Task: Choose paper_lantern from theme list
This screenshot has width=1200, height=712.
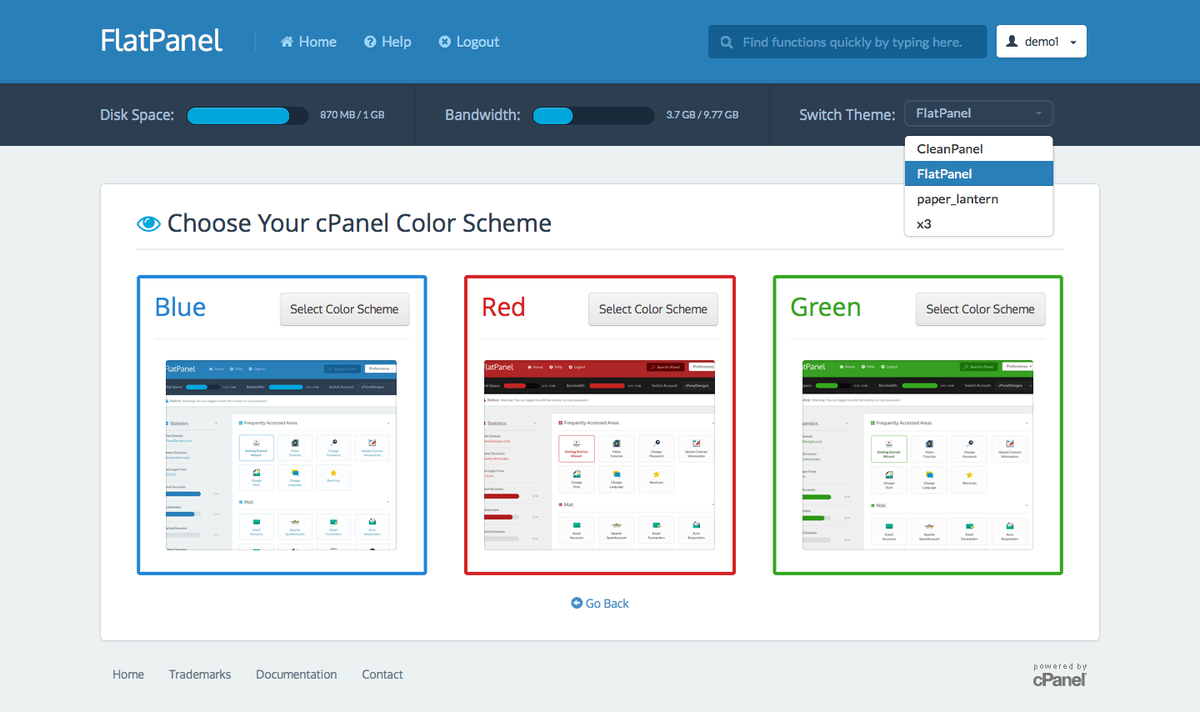Action: coord(978,199)
